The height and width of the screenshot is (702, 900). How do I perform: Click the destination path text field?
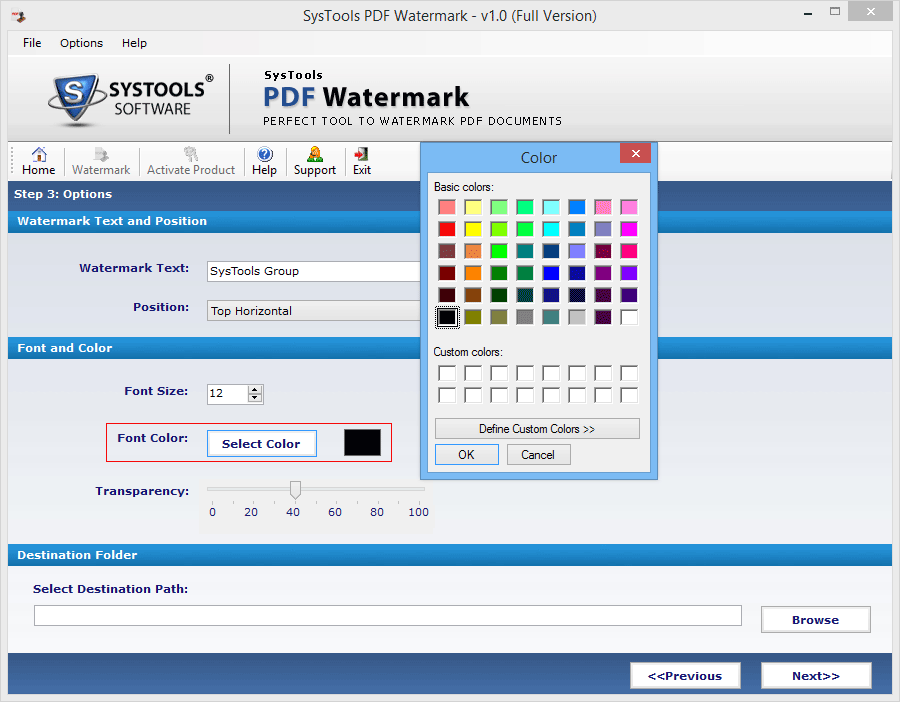pos(387,615)
